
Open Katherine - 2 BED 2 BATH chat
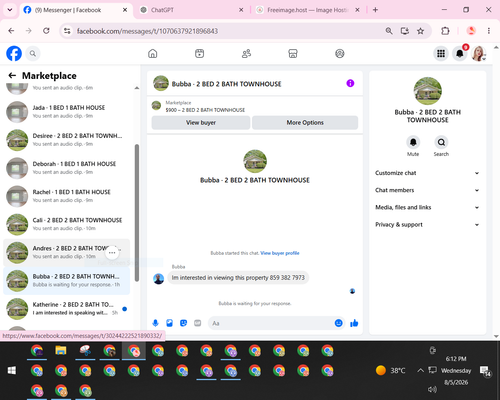pos(67,309)
